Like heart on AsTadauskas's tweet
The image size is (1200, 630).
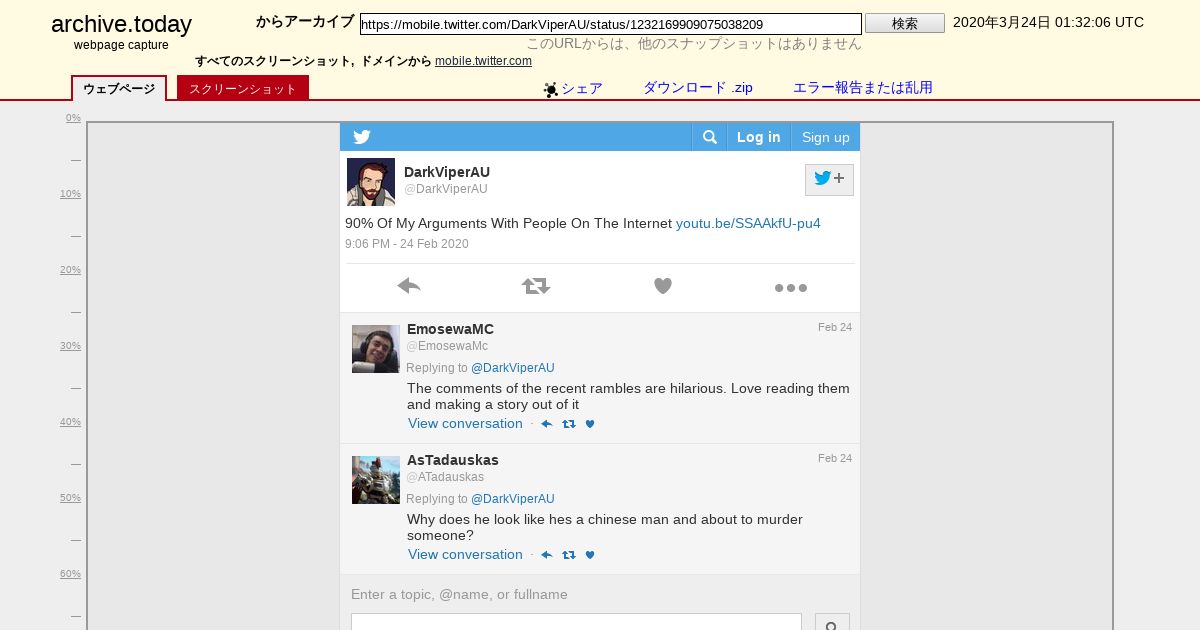(590, 555)
